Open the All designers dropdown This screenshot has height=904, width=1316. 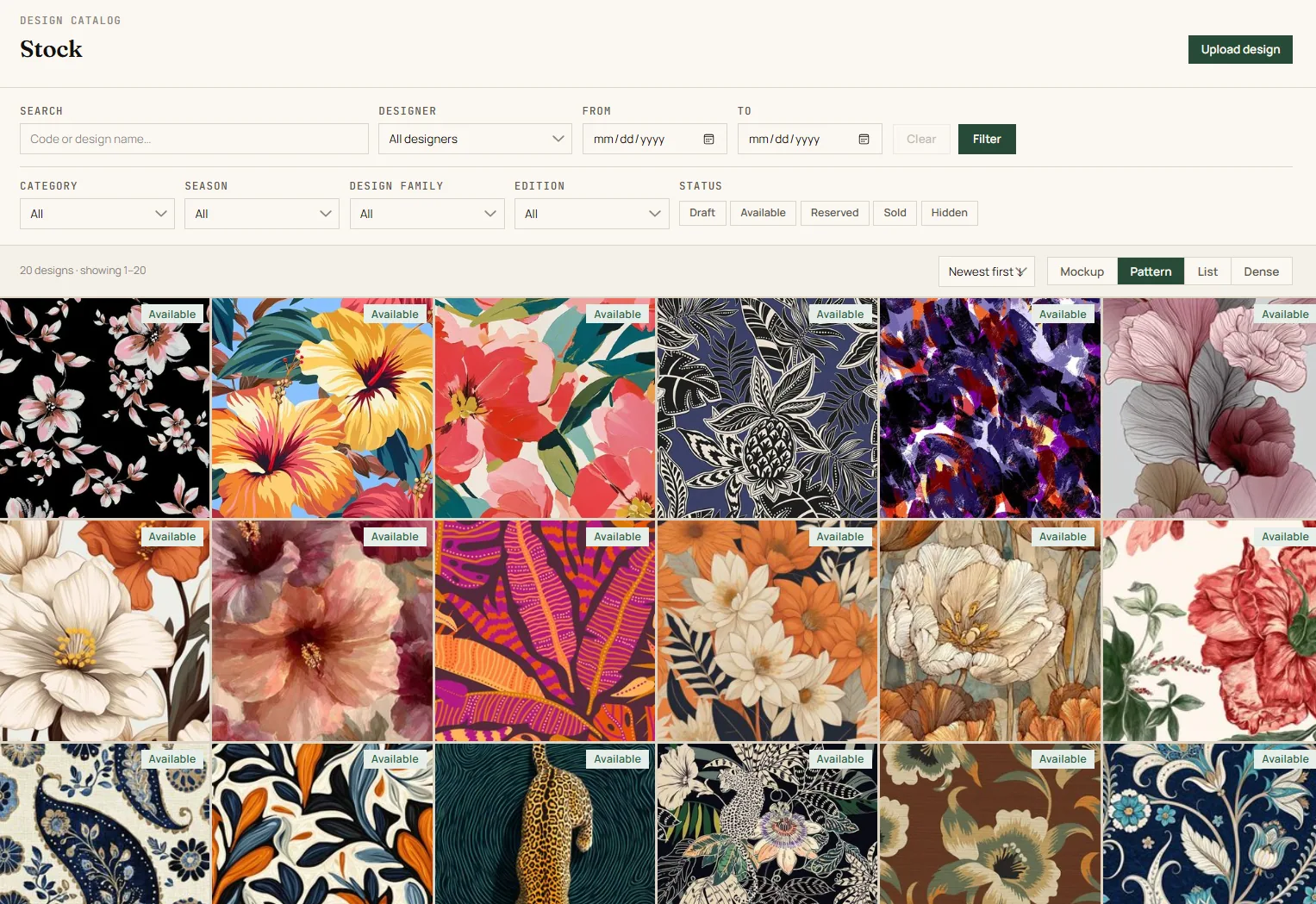475,139
